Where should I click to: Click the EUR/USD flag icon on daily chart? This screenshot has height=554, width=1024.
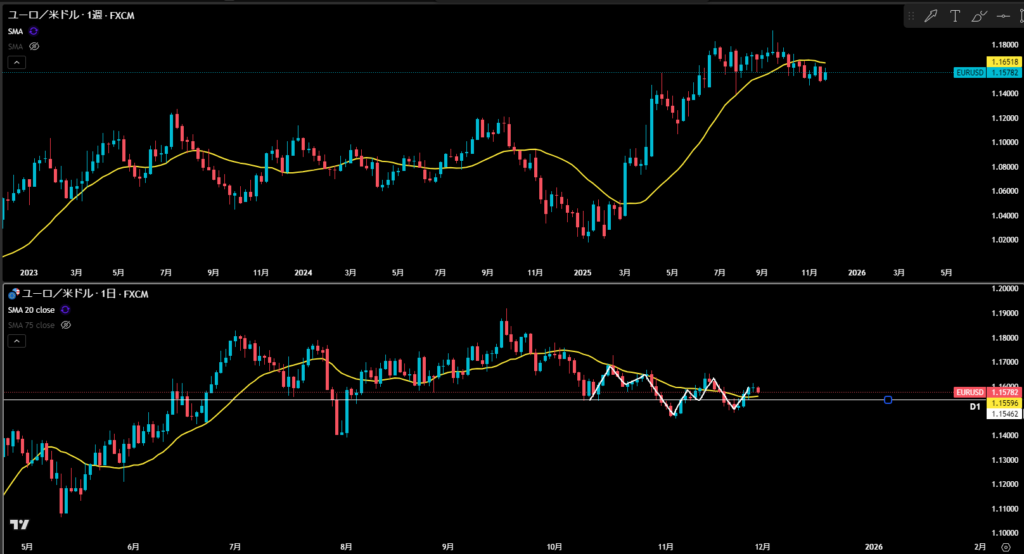click(x=14, y=295)
